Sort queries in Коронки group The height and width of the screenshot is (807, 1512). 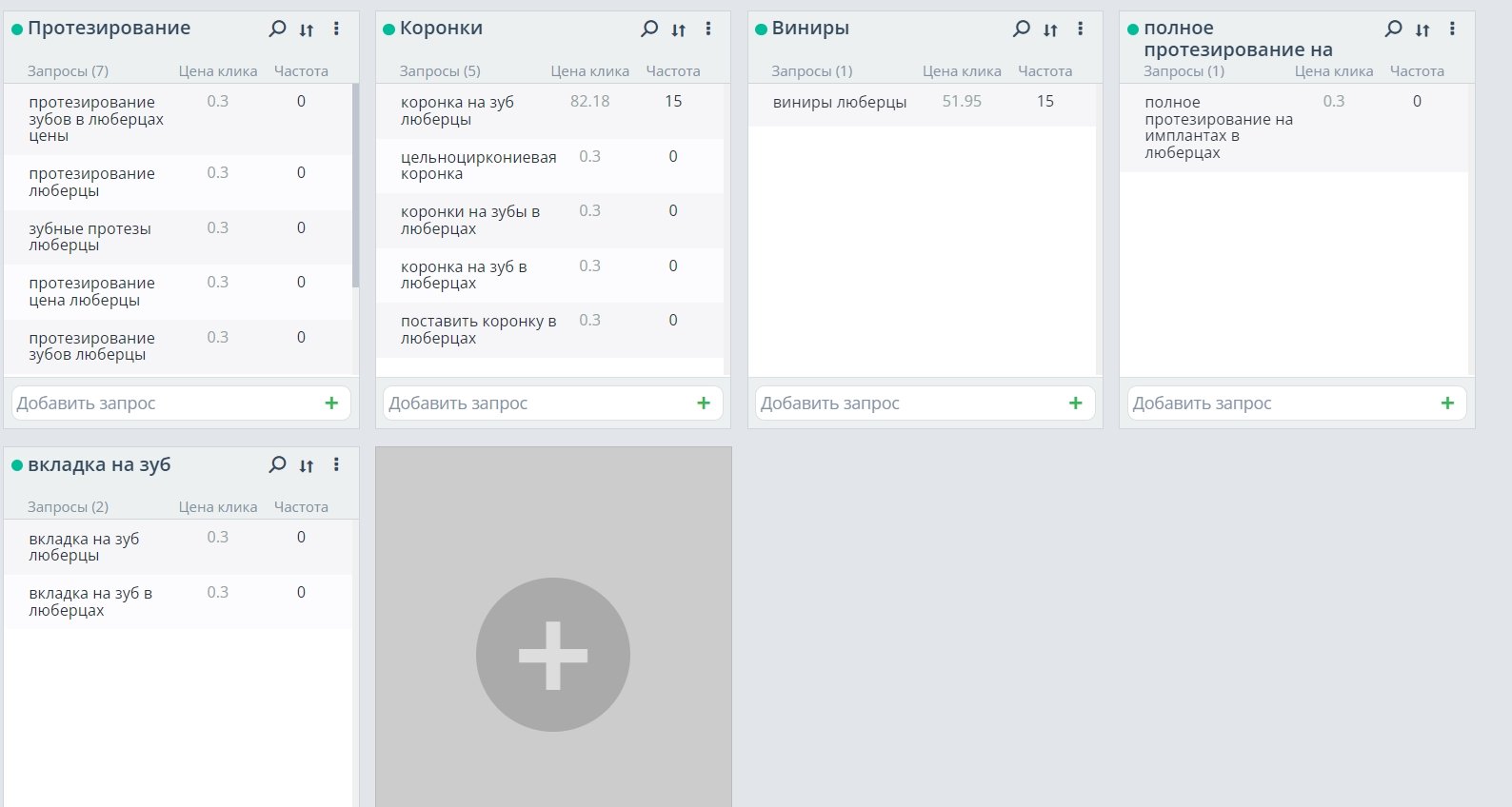pos(678,30)
